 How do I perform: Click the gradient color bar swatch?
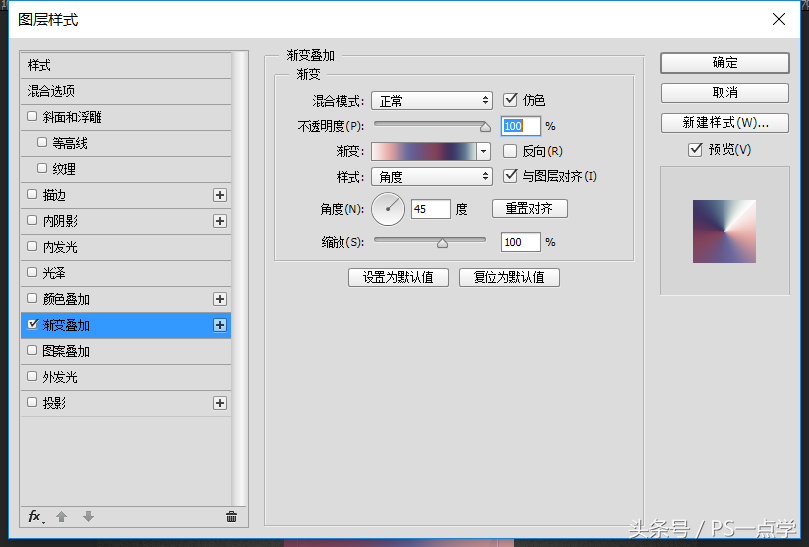click(425, 151)
